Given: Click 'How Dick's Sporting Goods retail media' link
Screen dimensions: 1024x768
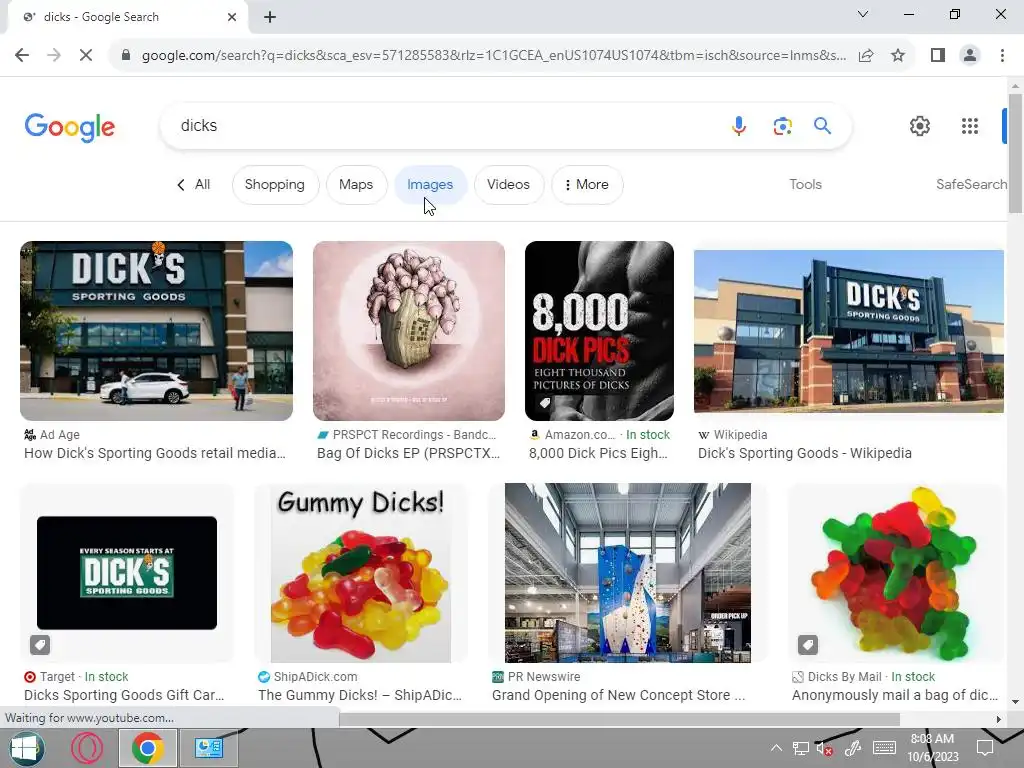Looking at the screenshot, I should pyautogui.click(x=155, y=453).
